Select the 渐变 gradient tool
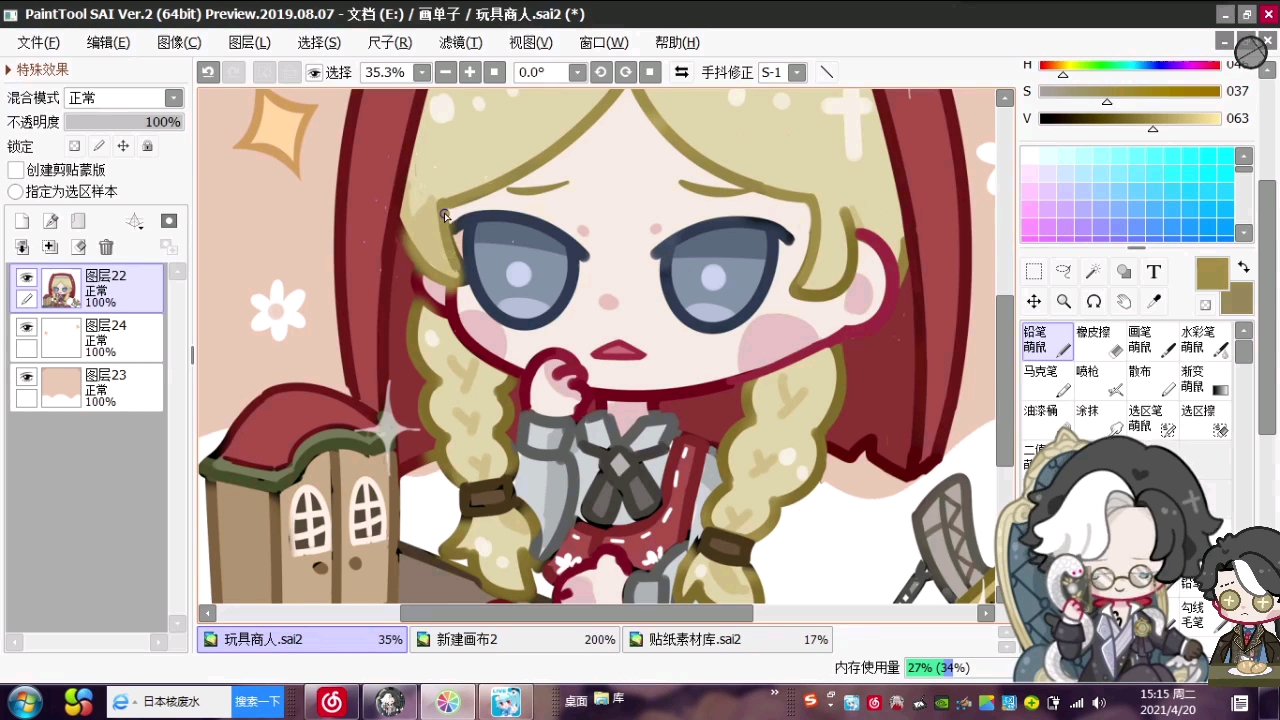 click(1205, 380)
